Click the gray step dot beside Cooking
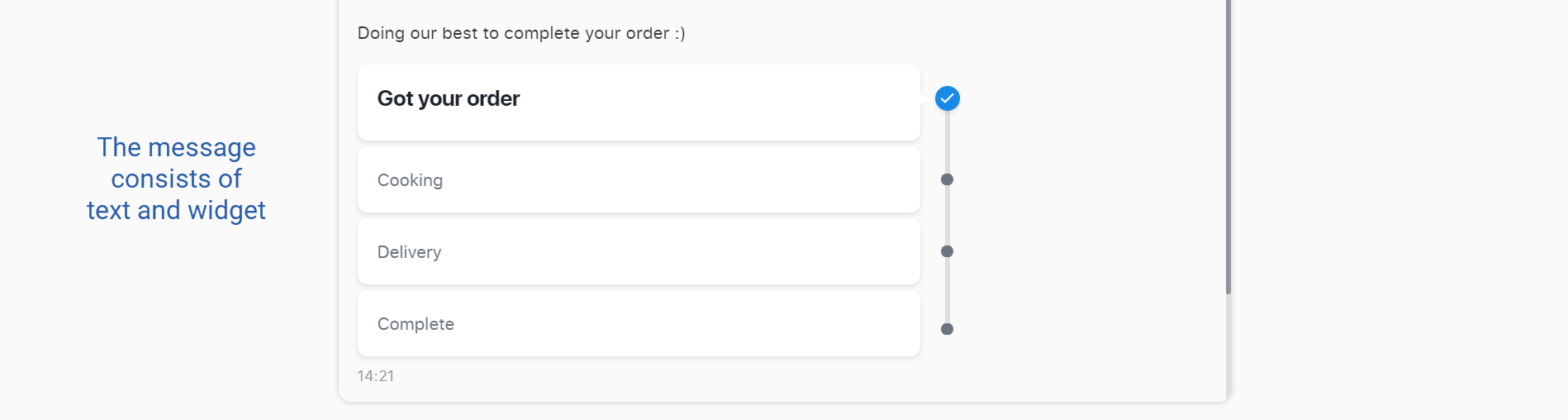 click(948, 179)
